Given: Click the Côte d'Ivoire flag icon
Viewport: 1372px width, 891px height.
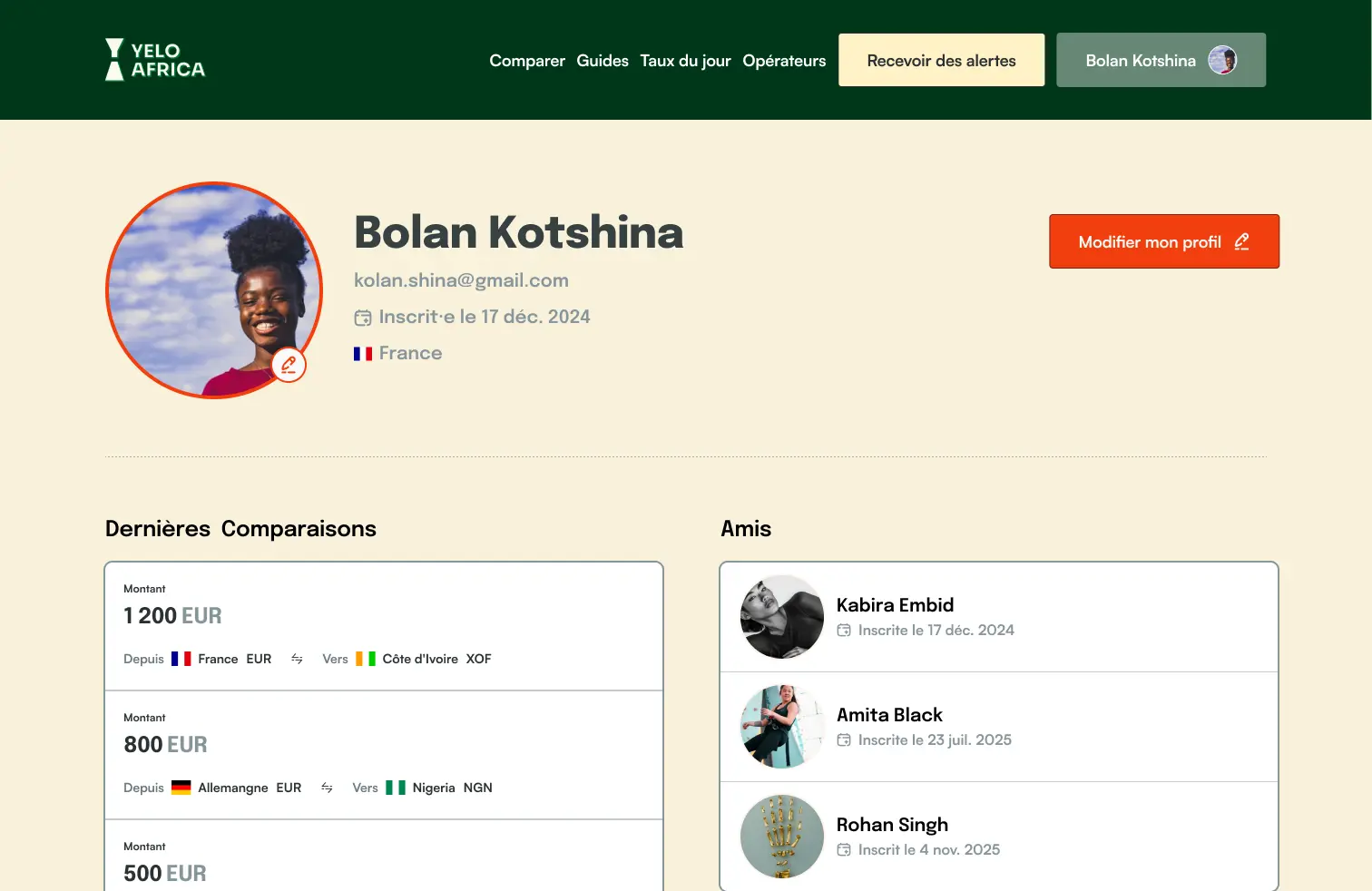Looking at the screenshot, I should click(366, 659).
